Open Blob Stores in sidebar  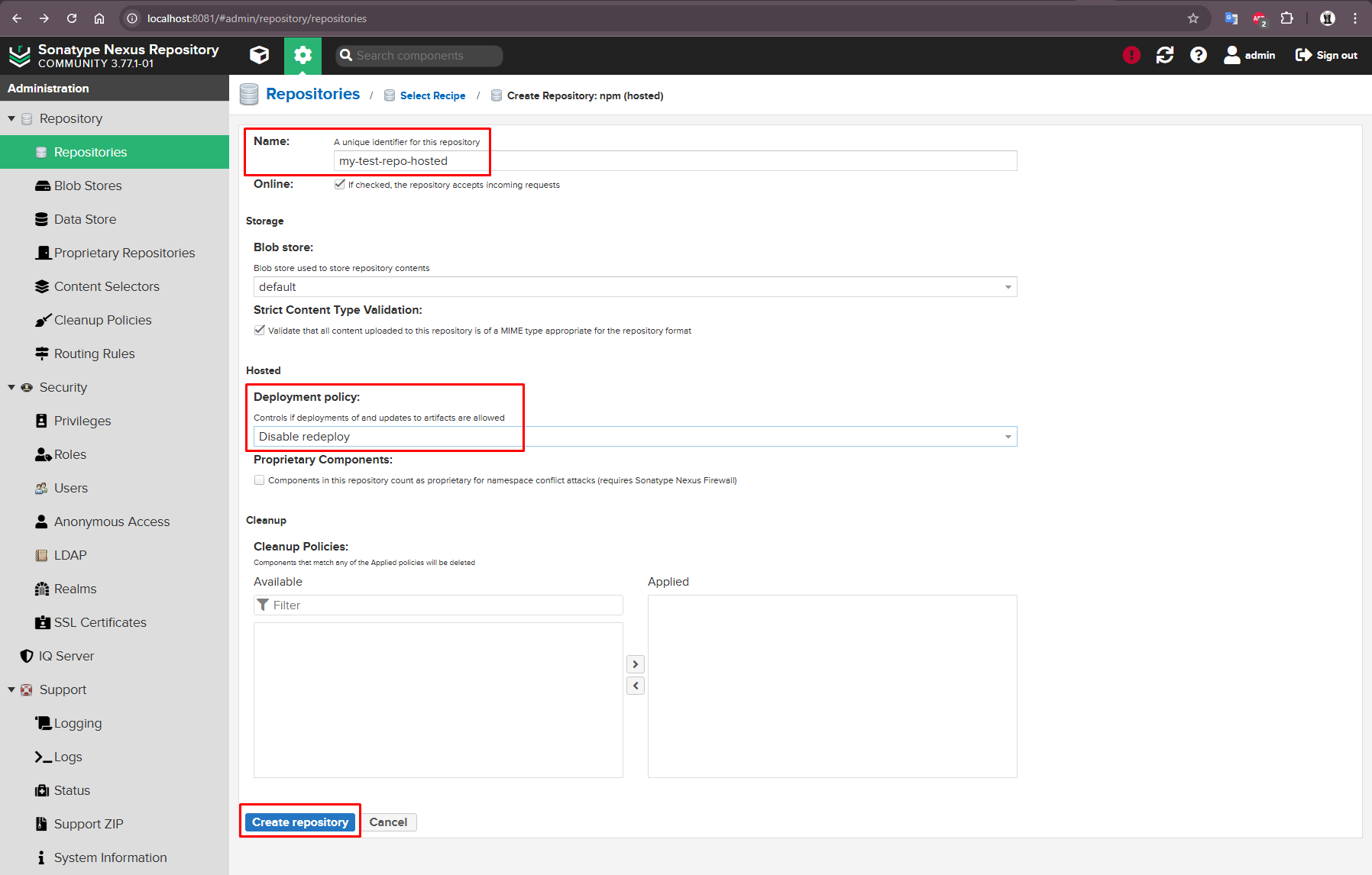[x=88, y=186]
